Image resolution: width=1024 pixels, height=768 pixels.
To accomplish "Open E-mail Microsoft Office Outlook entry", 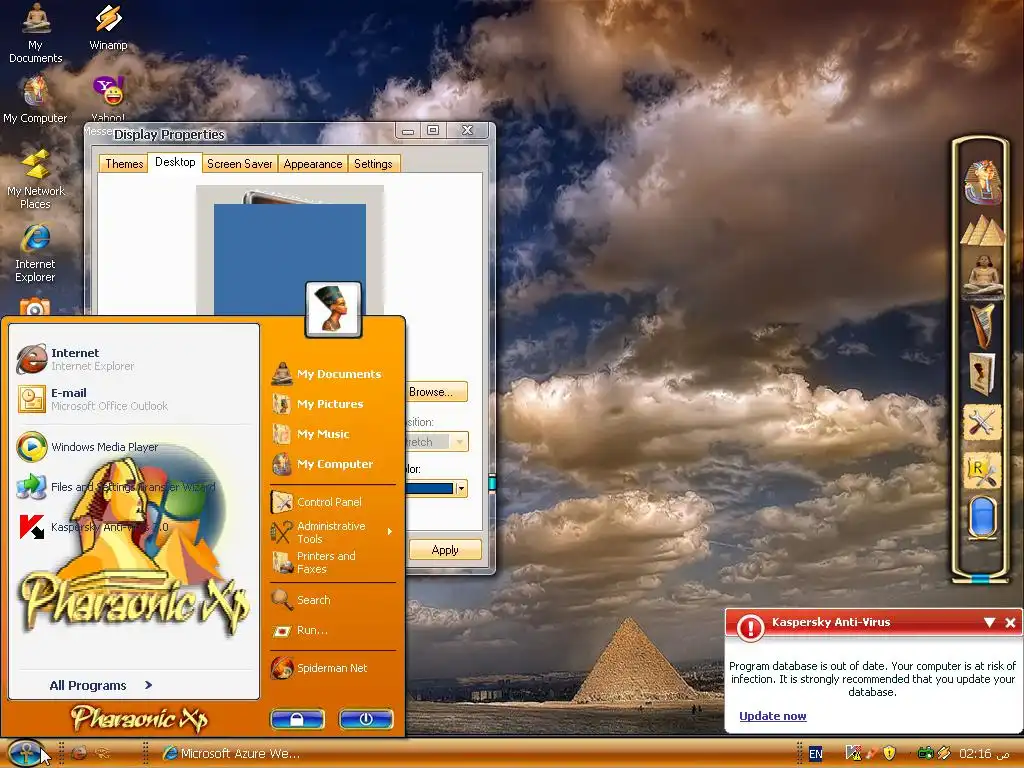I will click(133, 399).
